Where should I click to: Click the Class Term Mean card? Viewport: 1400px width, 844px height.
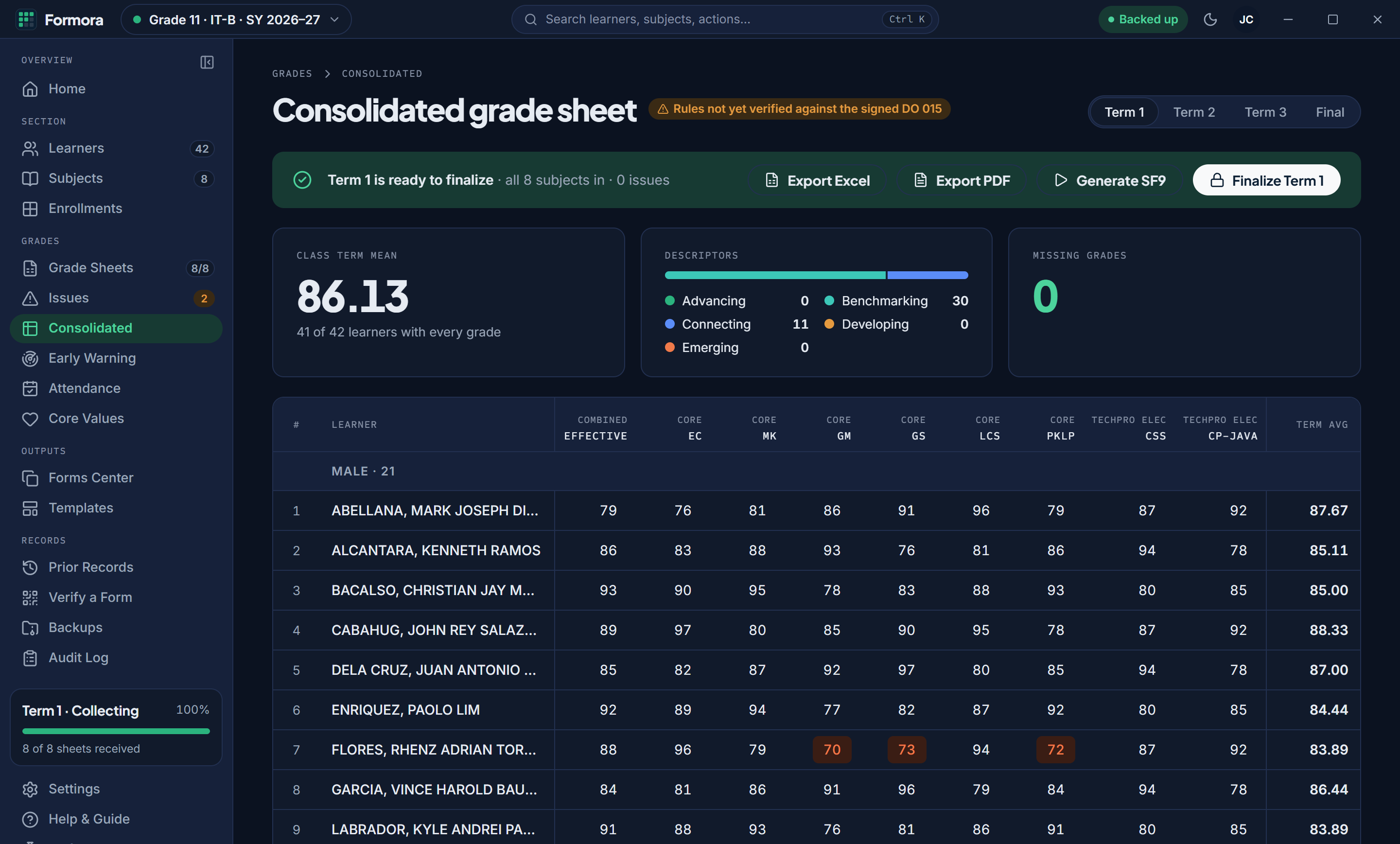point(448,302)
